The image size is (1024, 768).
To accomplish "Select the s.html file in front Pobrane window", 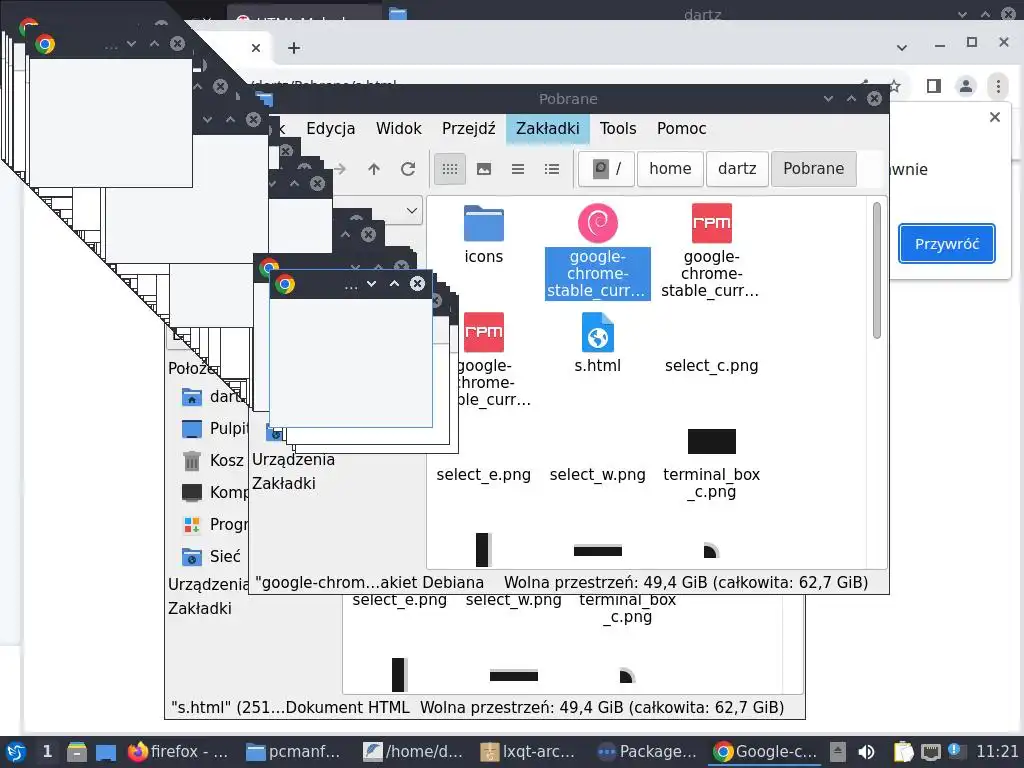I will [x=598, y=343].
